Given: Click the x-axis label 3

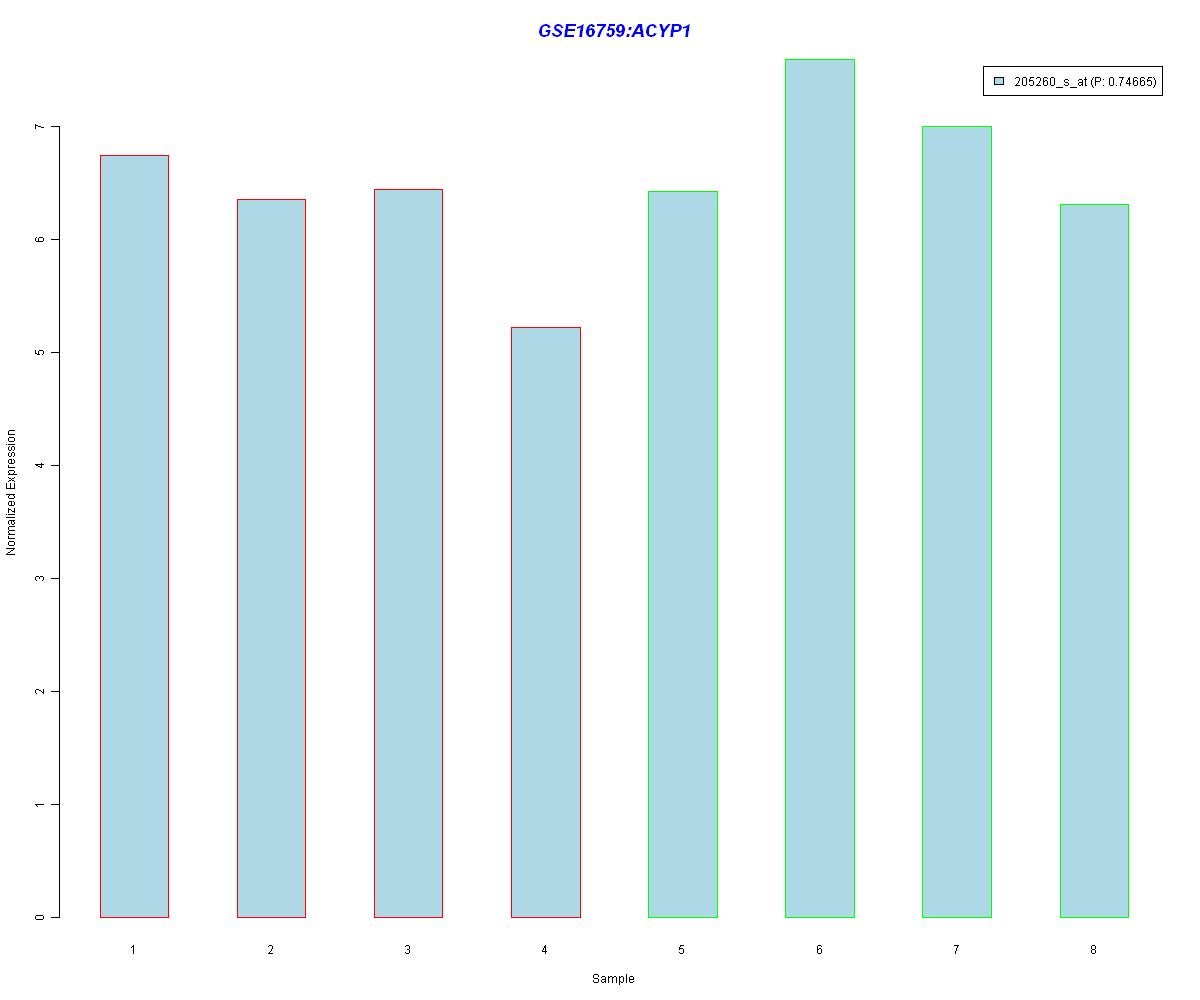Looking at the screenshot, I should tap(408, 949).
